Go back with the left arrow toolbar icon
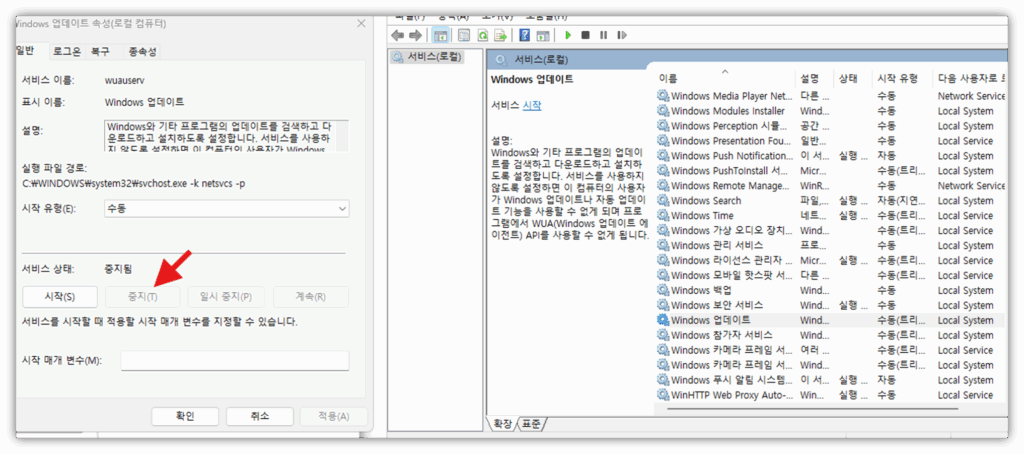Image resolution: width=1024 pixels, height=454 pixels. click(x=398, y=35)
